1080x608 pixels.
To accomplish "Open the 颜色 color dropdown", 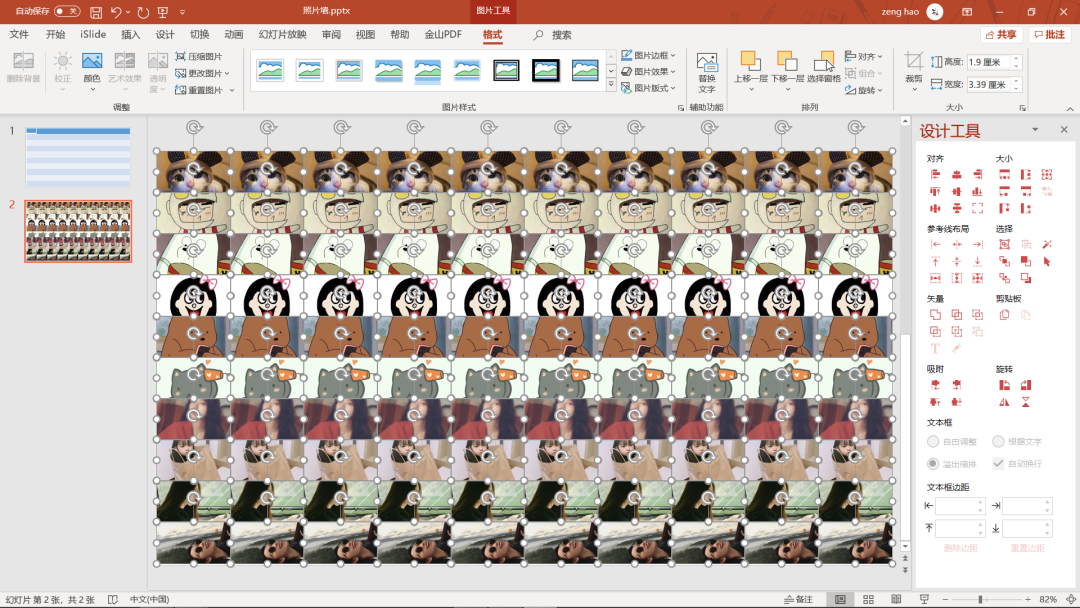I will tap(92, 72).
